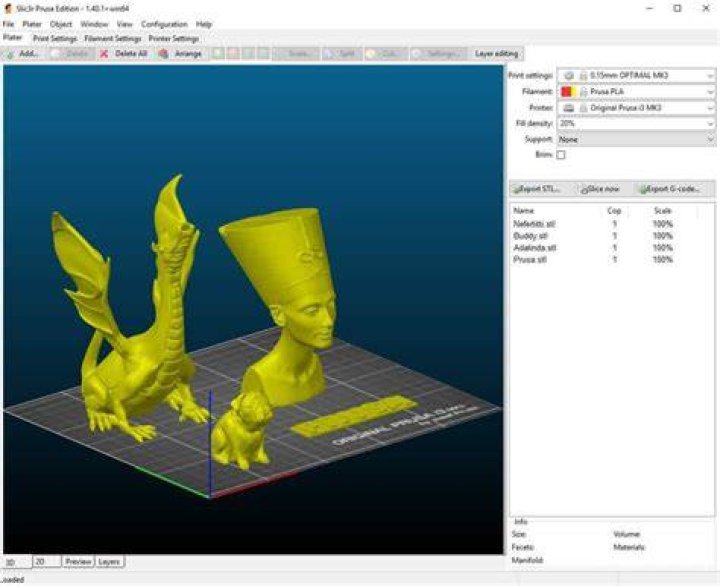Click the flat Prusa nameplate model on bed
Image resolution: width=720 pixels, height=586 pixels.
click(x=354, y=416)
